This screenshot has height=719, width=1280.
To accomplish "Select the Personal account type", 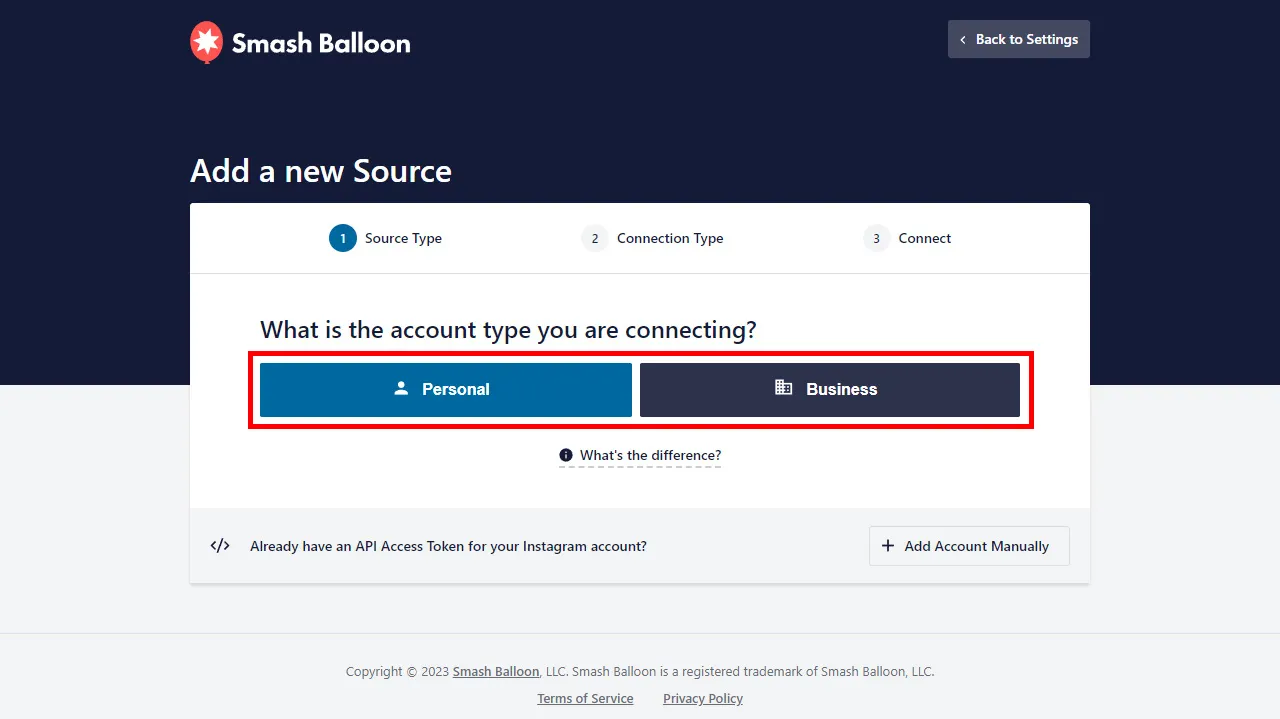I will 446,389.
